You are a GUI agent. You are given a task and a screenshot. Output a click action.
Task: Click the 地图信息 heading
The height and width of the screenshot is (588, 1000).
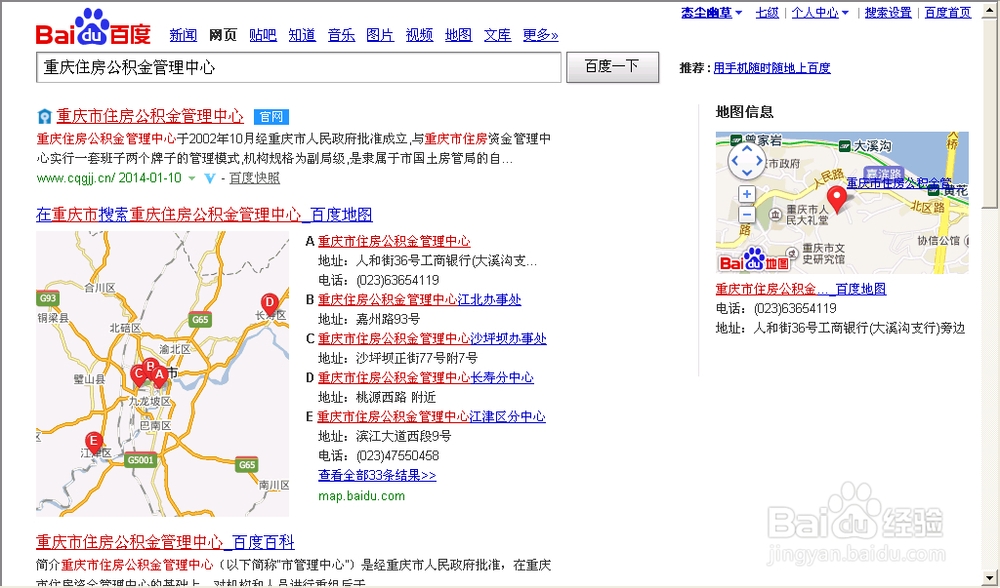point(744,112)
